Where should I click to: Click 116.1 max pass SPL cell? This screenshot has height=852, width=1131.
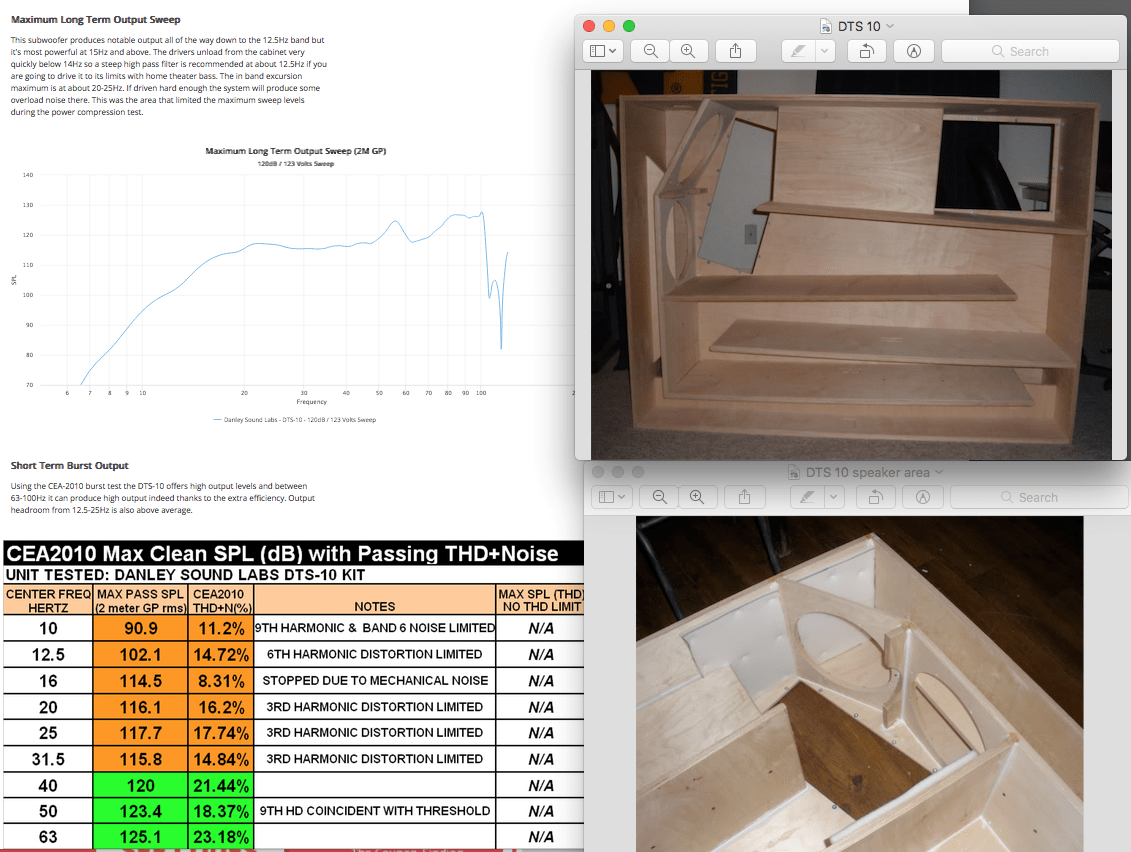(x=141, y=707)
